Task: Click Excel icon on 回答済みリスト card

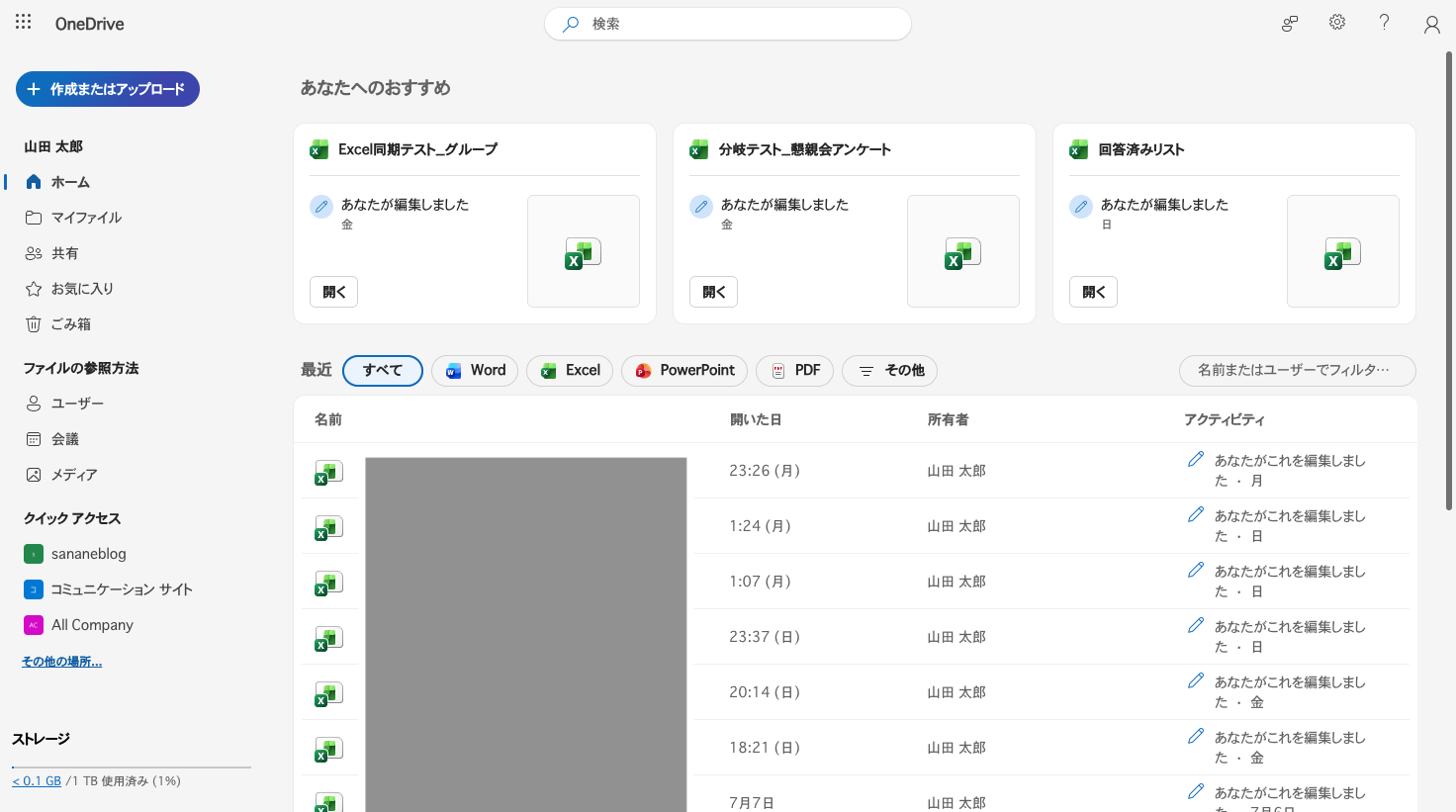Action: [x=1078, y=149]
